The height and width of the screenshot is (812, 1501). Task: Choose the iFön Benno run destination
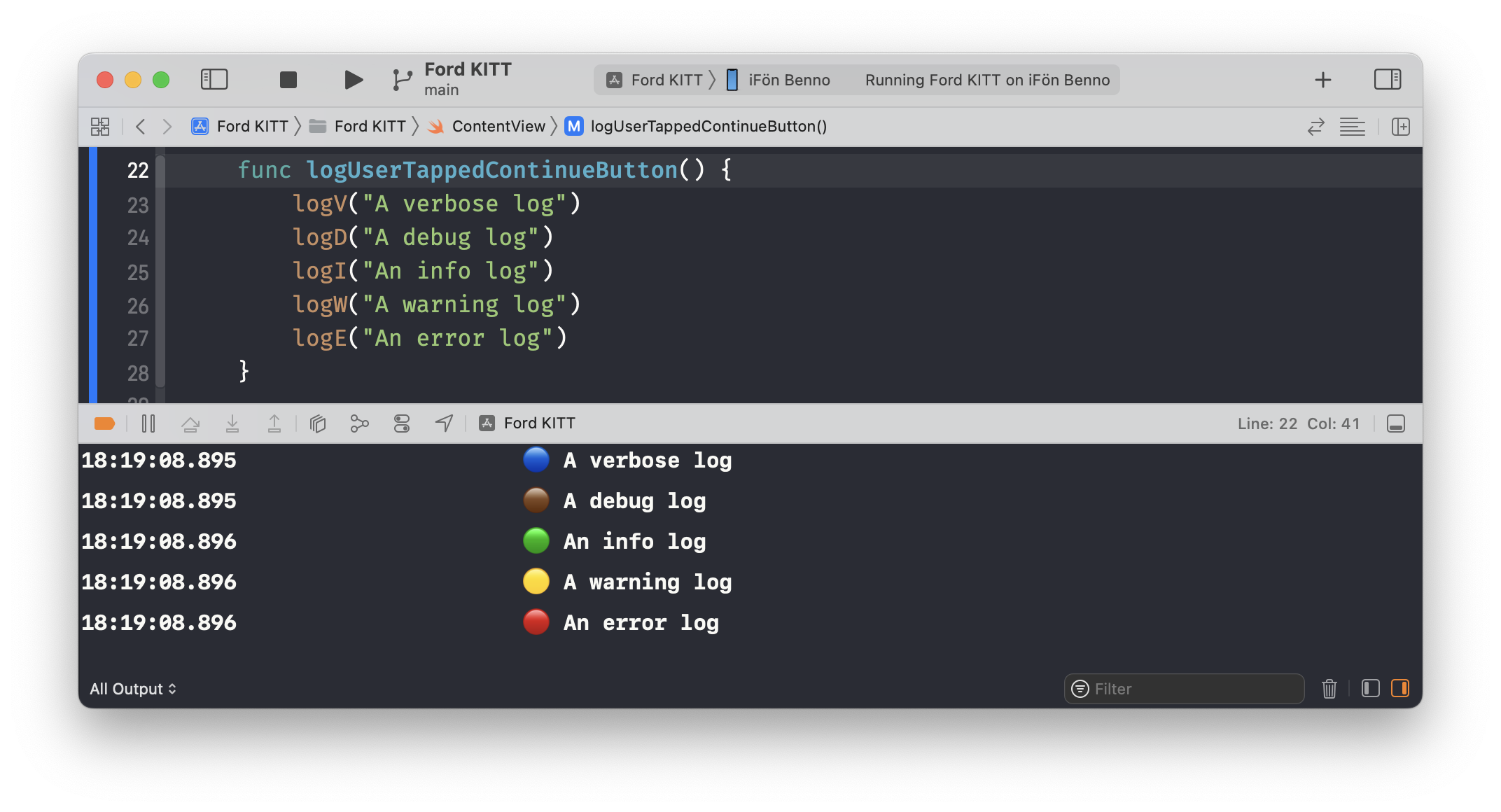[x=778, y=80]
